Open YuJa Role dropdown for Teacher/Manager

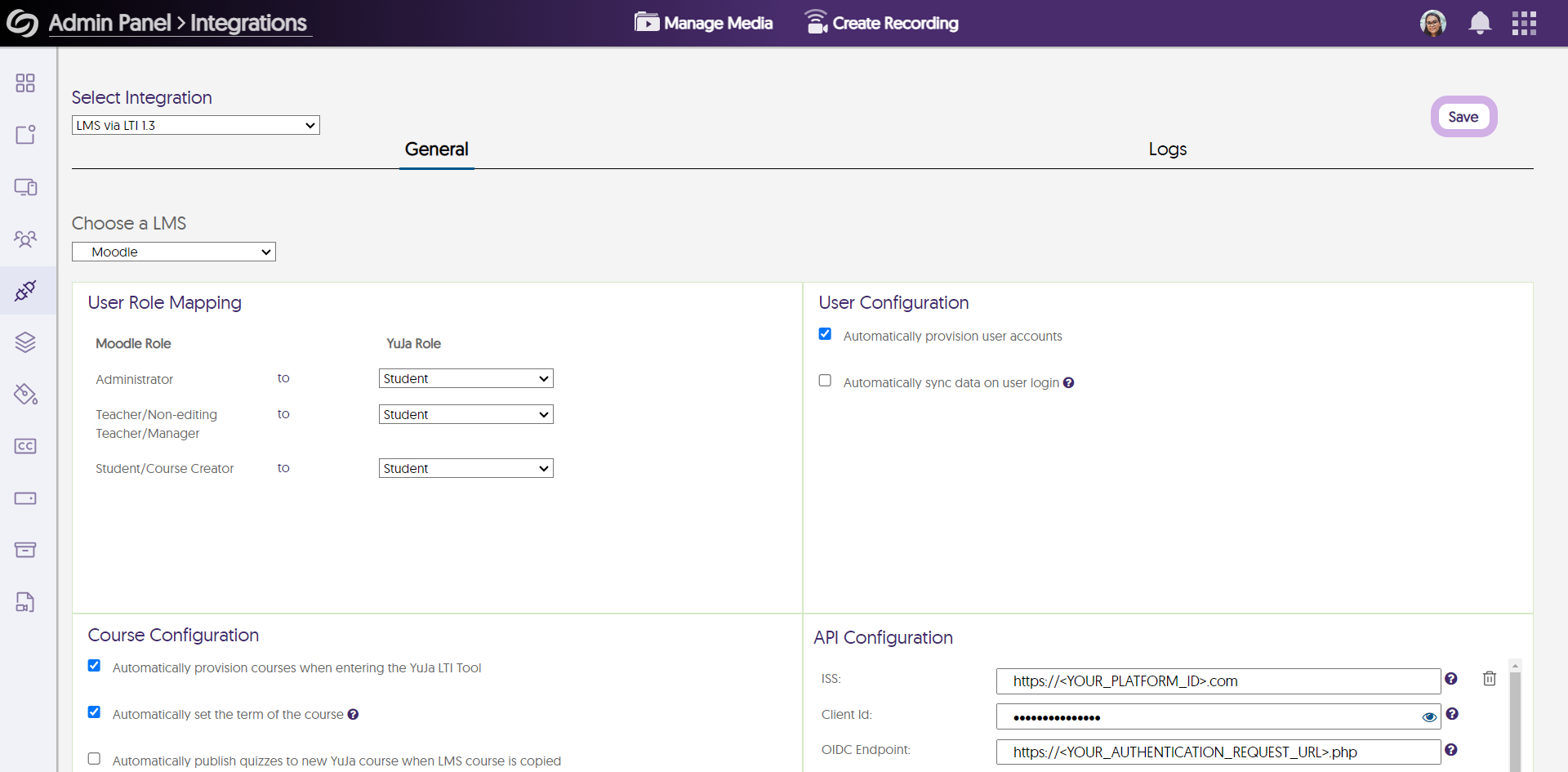point(466,414)
